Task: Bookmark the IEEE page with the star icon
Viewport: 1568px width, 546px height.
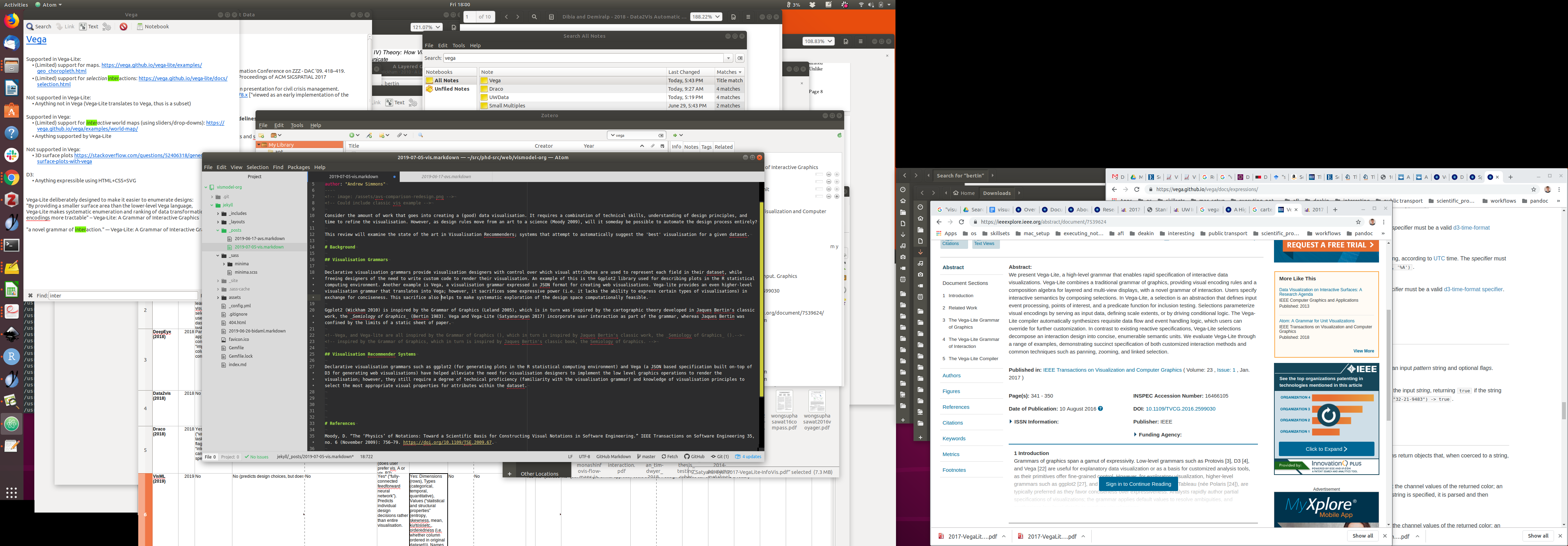Action: pyautogui.click(x=1358, y=222)
